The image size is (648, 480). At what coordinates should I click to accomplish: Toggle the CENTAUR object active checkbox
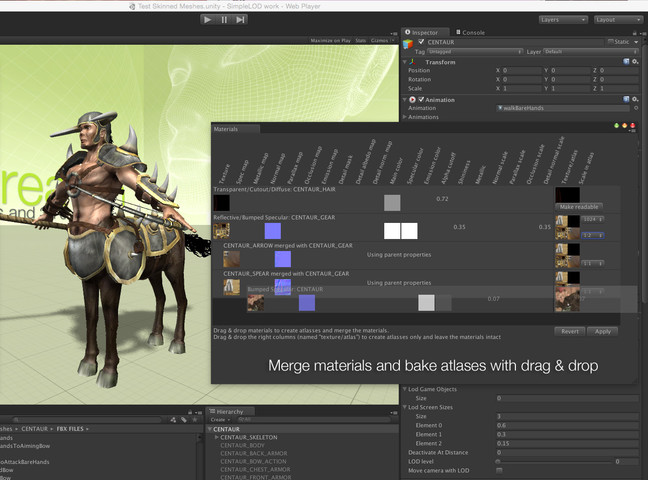[x=421, y=42]
